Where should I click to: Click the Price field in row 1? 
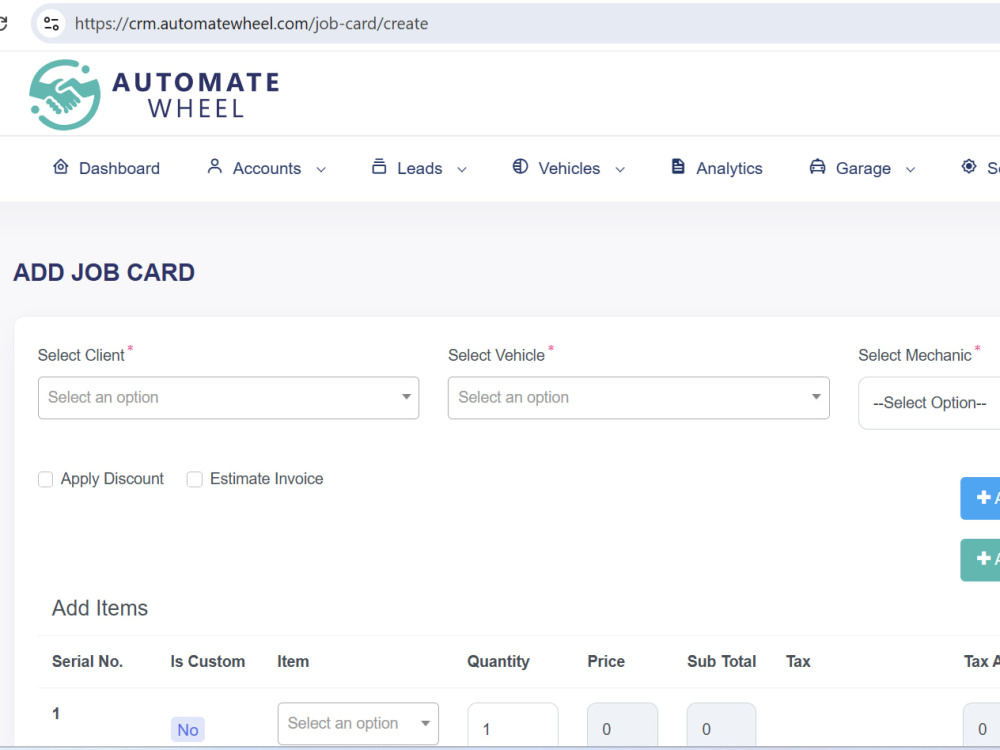tap(622, 726)
